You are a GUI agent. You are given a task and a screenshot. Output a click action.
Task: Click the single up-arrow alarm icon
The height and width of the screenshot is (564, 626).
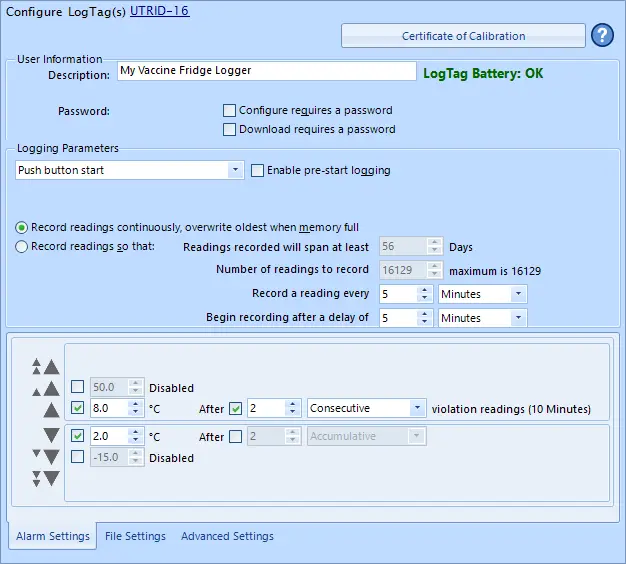[50, 409]
